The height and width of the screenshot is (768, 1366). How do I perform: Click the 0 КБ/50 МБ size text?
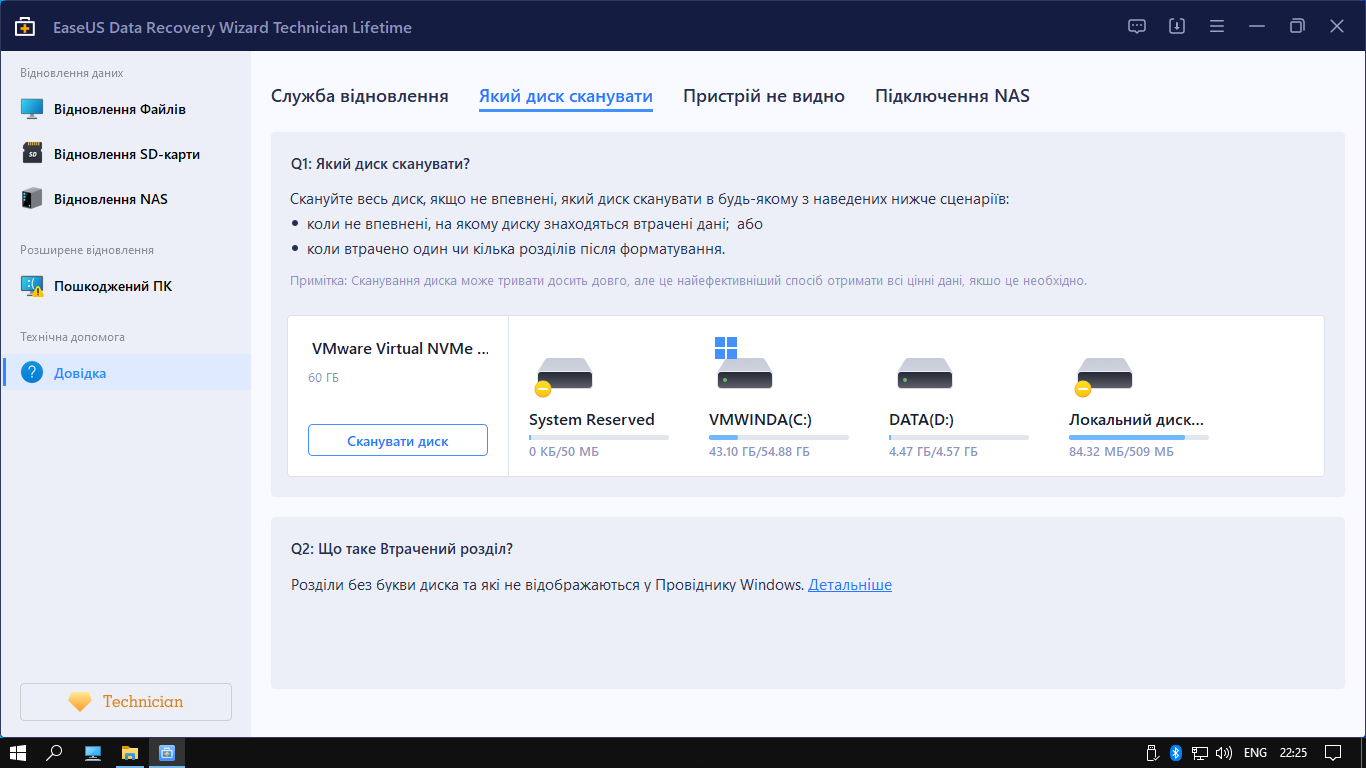tap(564, 453)
